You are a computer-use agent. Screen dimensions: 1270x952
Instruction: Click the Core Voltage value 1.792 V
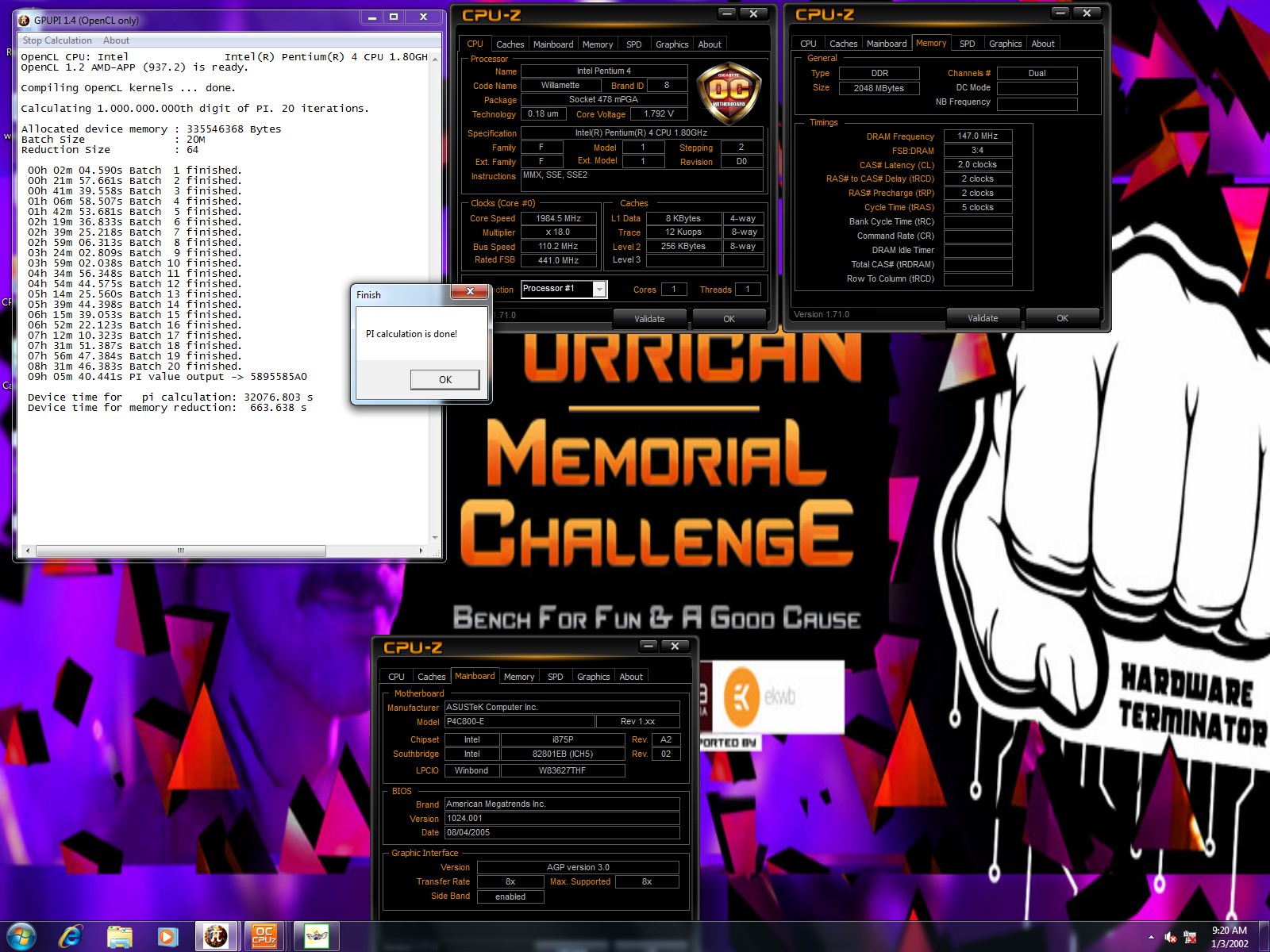[x=659, y=114]
